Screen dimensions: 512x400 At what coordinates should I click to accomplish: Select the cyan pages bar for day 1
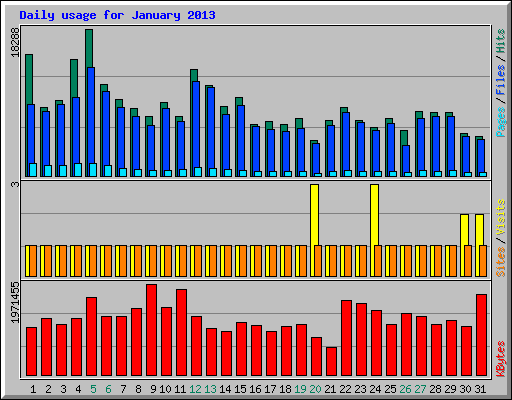click(33, 170)
